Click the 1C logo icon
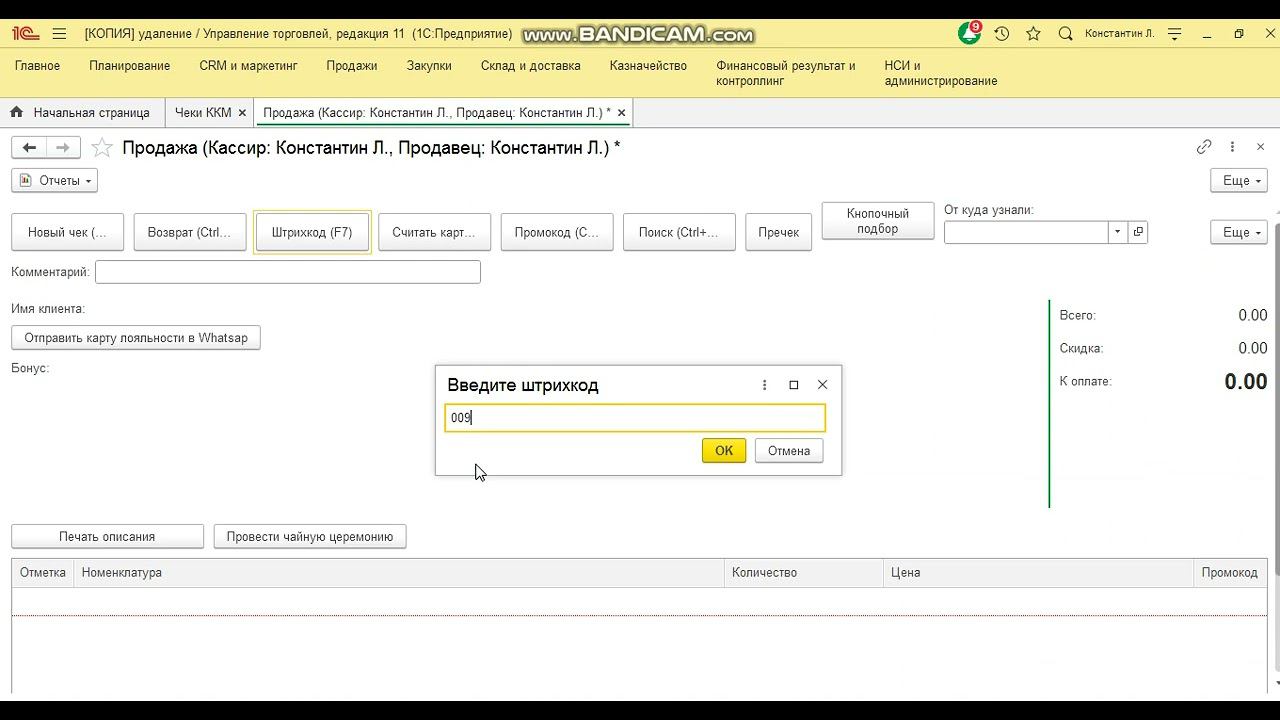 point(25,34)
